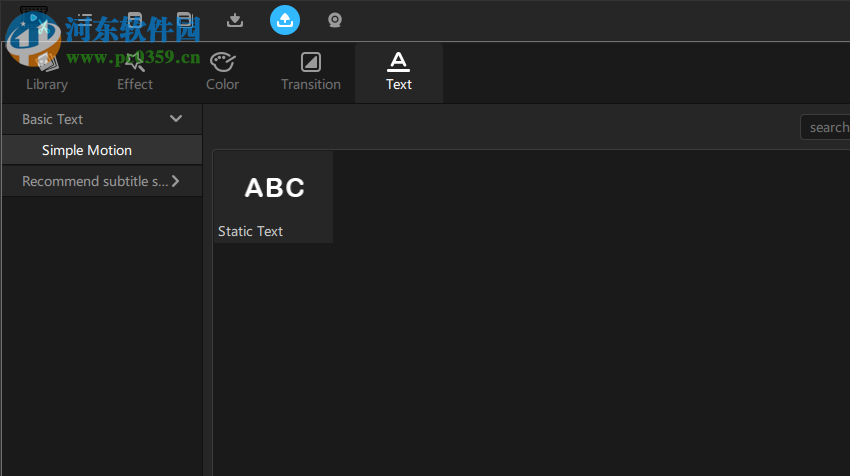Open the Color palette tab
This screenshot has width=850, height=476.
[222, 72]
